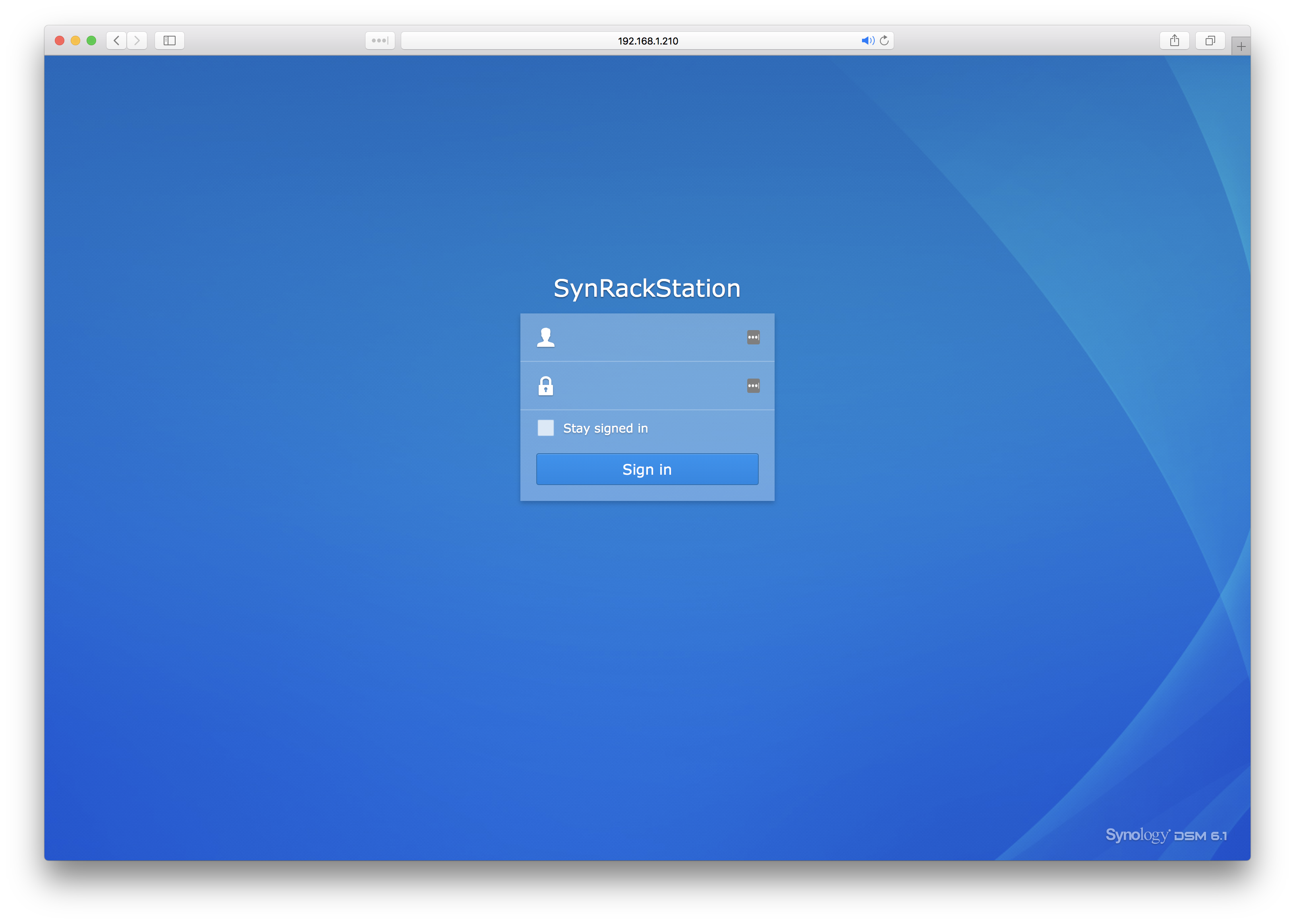The width and height of the screenshot is (1295, 924).
Task: Open the options menu beside the username field
Action: pyautogui.click(x=752, y=337)
